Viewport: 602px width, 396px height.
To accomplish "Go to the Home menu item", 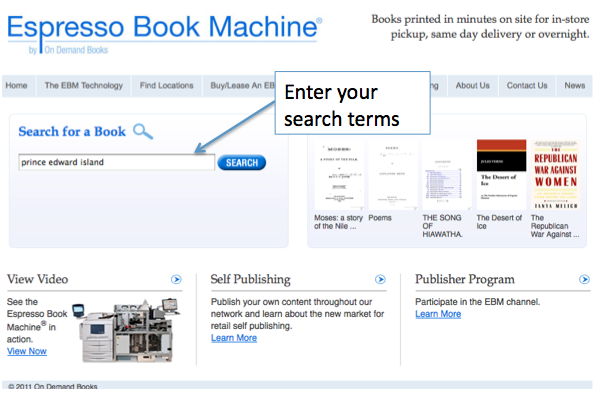I will tap(17, 86).
